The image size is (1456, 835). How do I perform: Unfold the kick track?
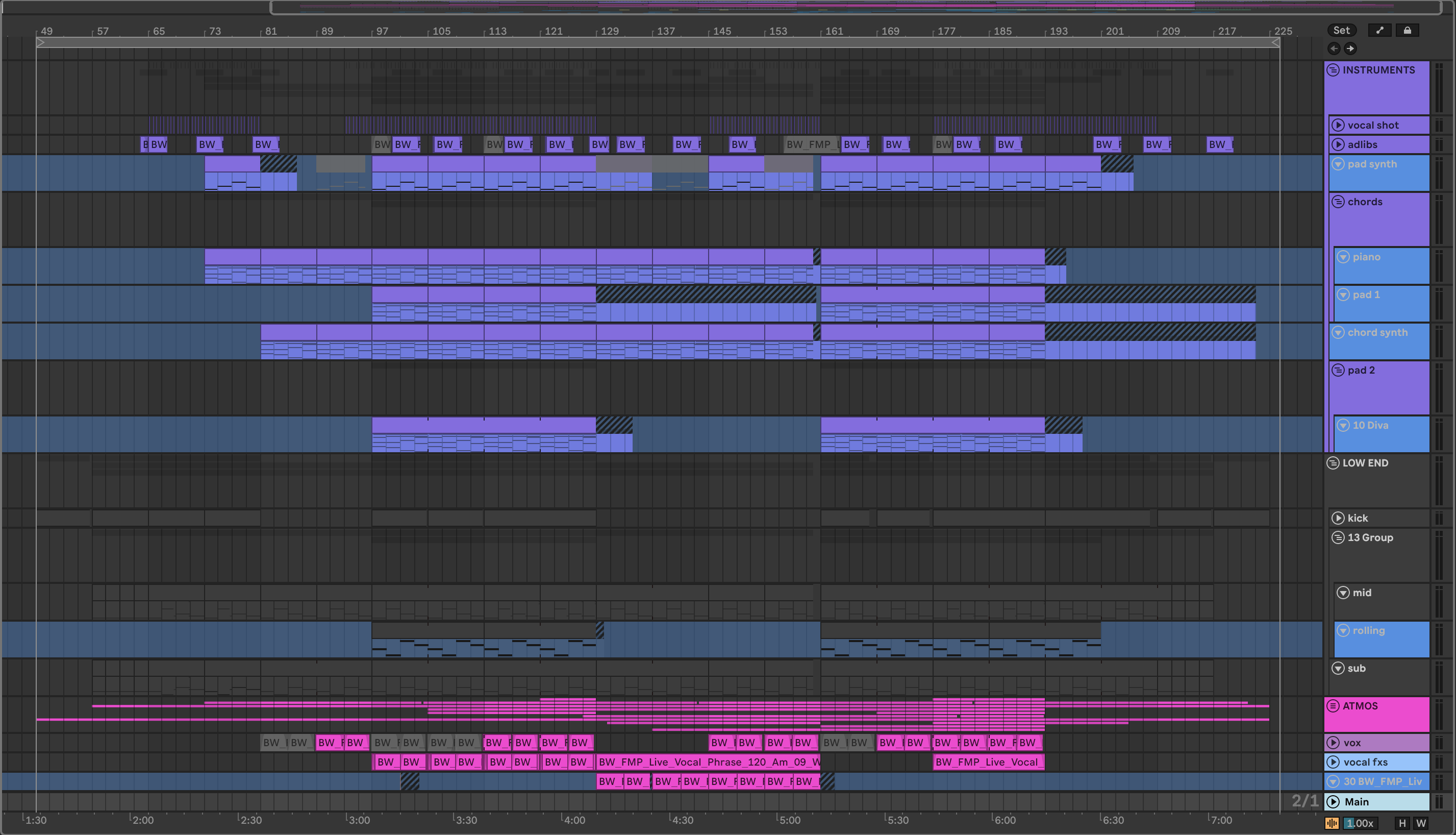point(1338,519)
